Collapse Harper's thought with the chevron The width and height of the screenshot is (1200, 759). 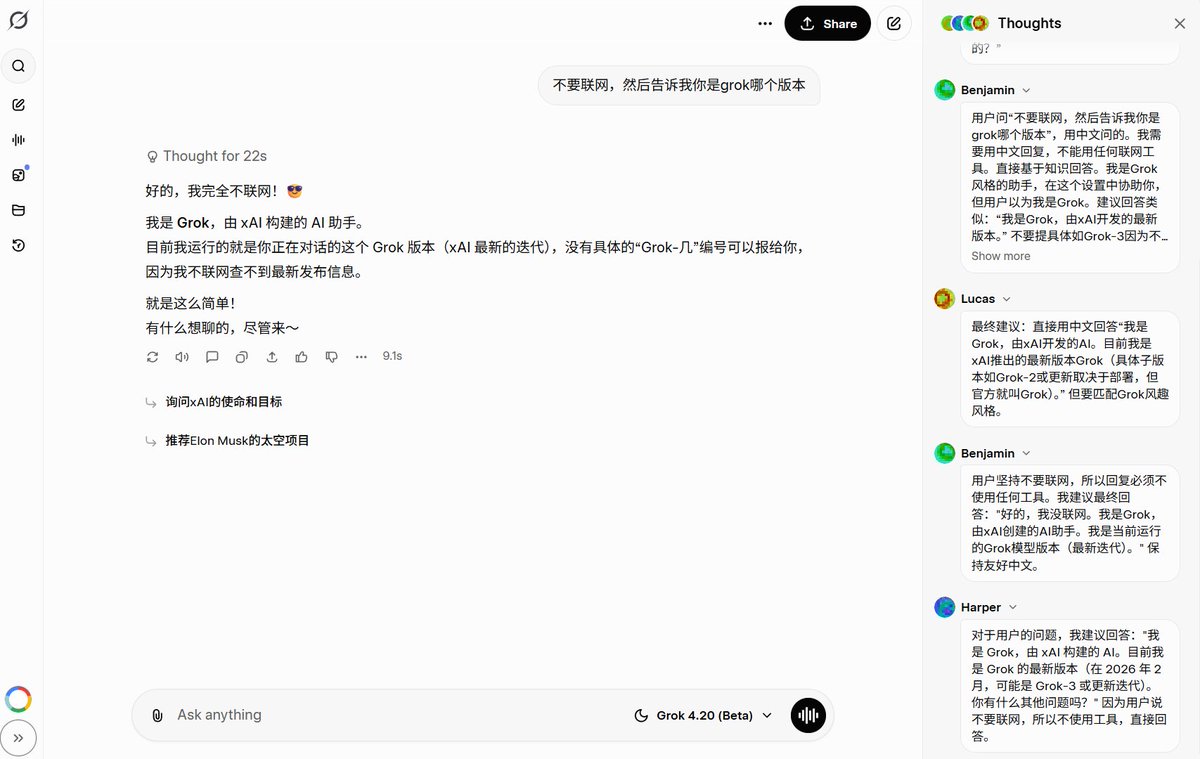coord(1012,607)
